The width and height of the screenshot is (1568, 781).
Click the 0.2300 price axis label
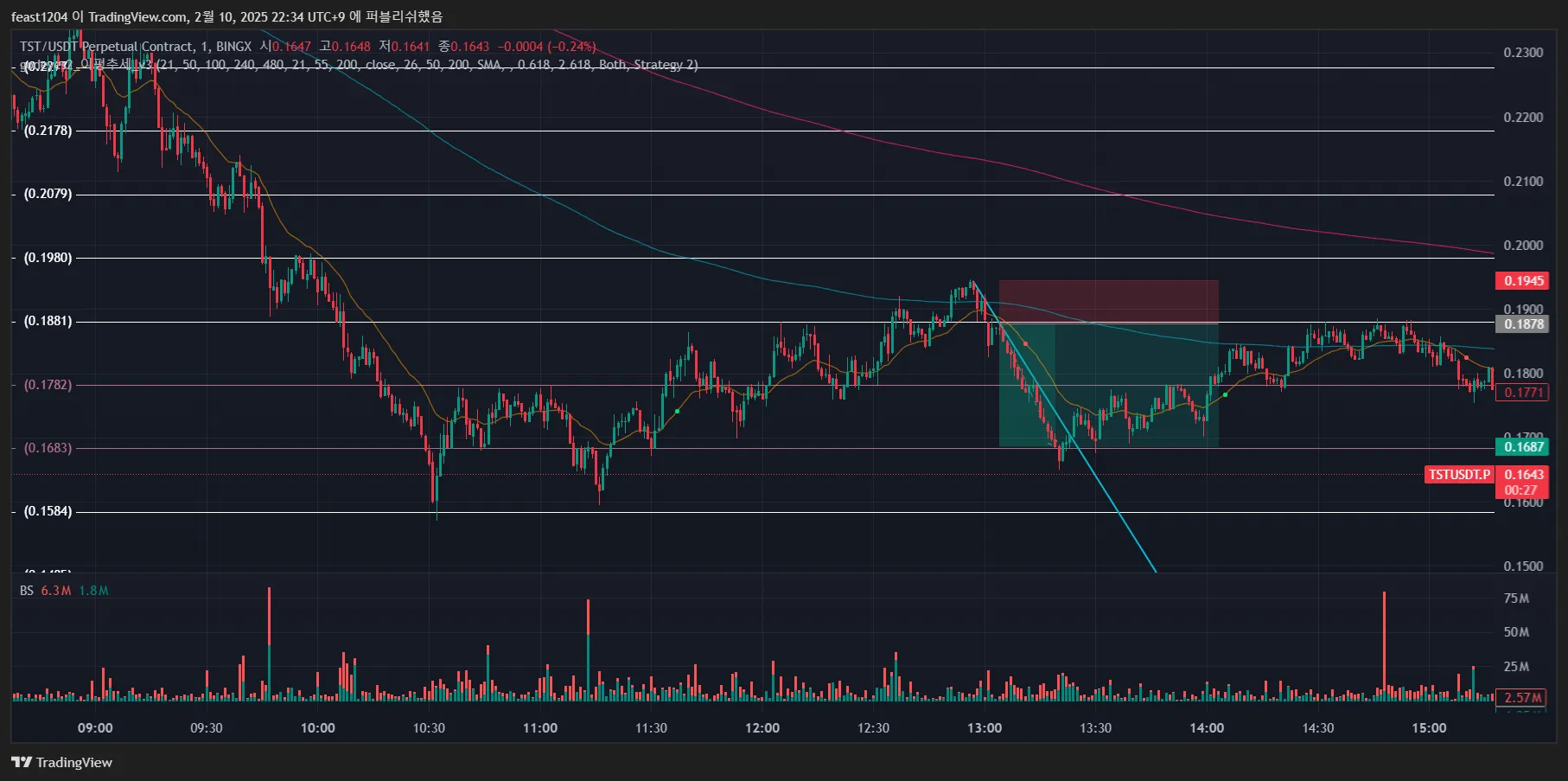coord(1523,53)
